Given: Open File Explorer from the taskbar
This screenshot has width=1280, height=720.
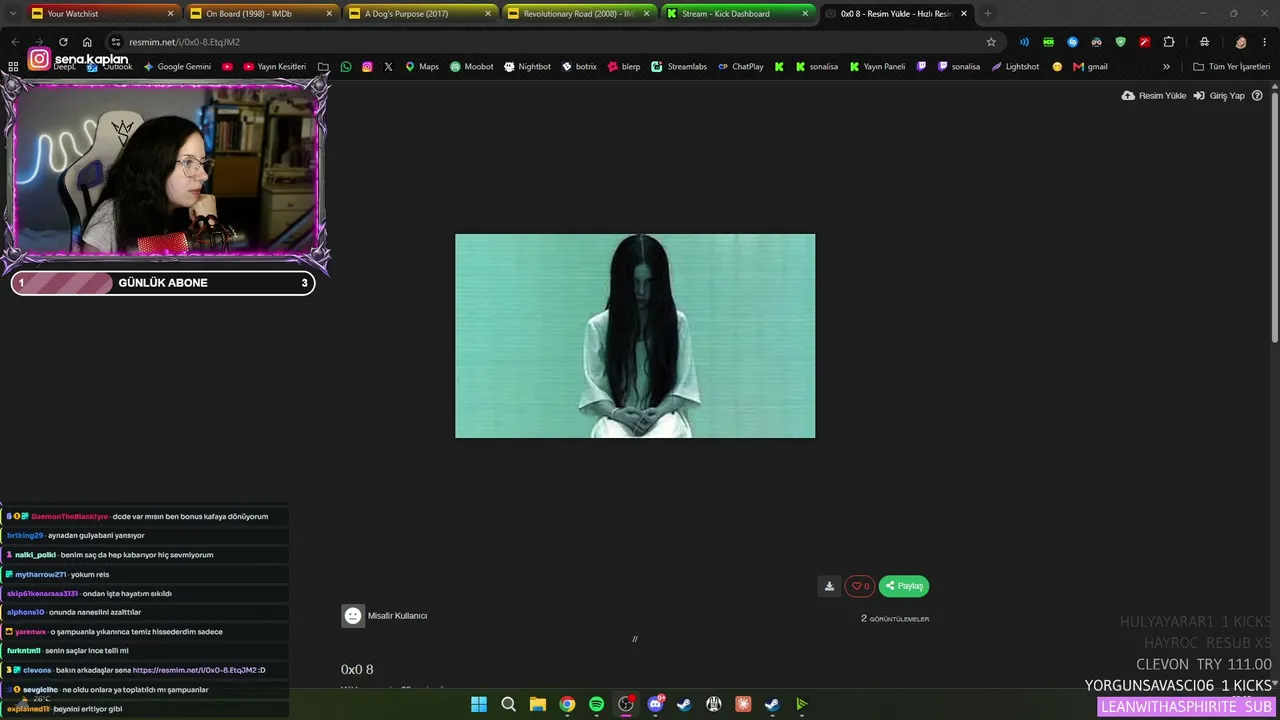Looking at the screenshot, I should [538, 704].
